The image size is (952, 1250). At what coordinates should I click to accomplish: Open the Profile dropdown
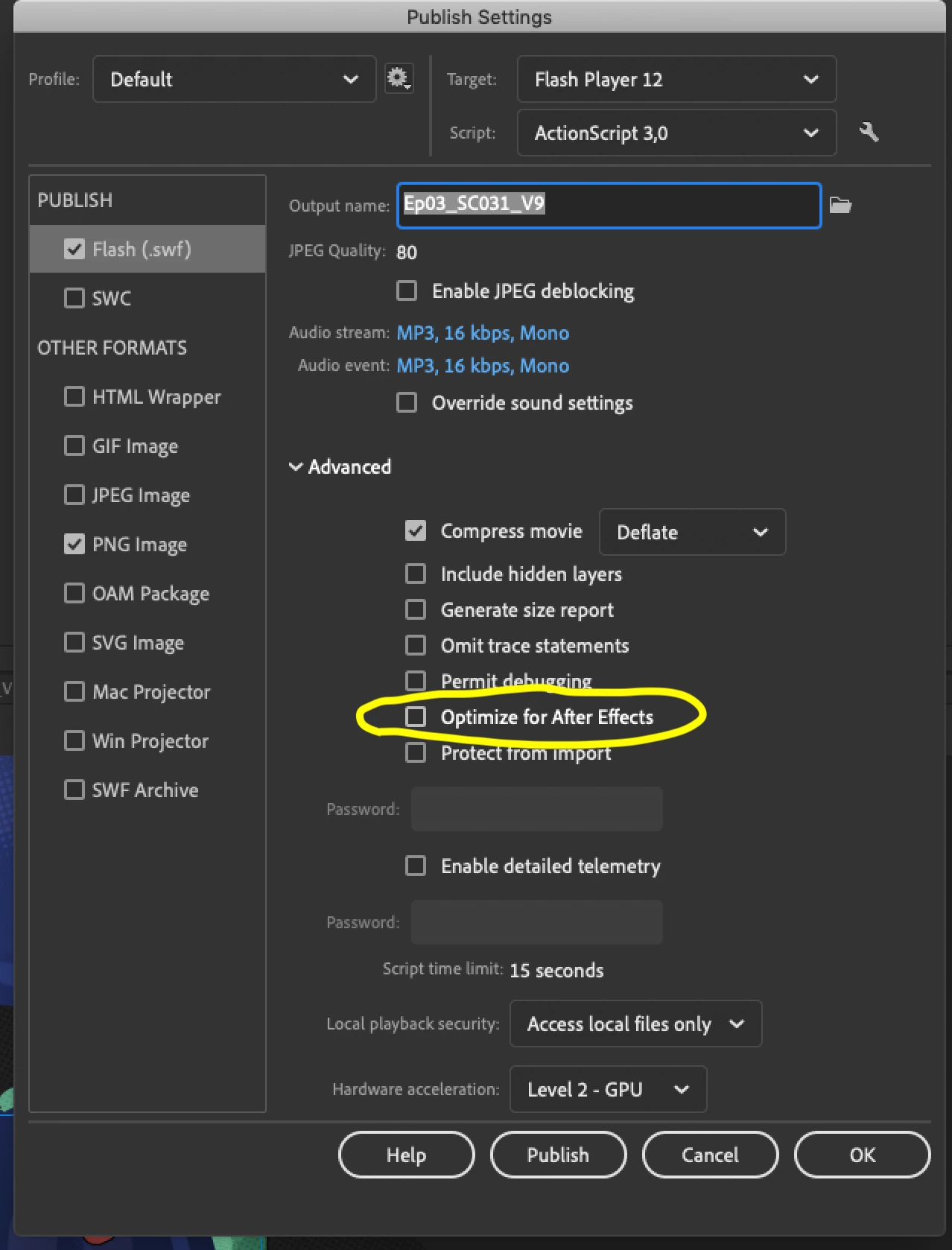(x=234, y=79)
